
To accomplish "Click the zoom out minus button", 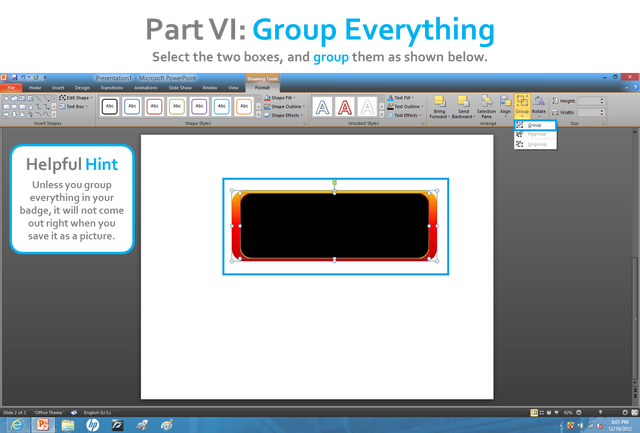I will click(x=579, y=413).
